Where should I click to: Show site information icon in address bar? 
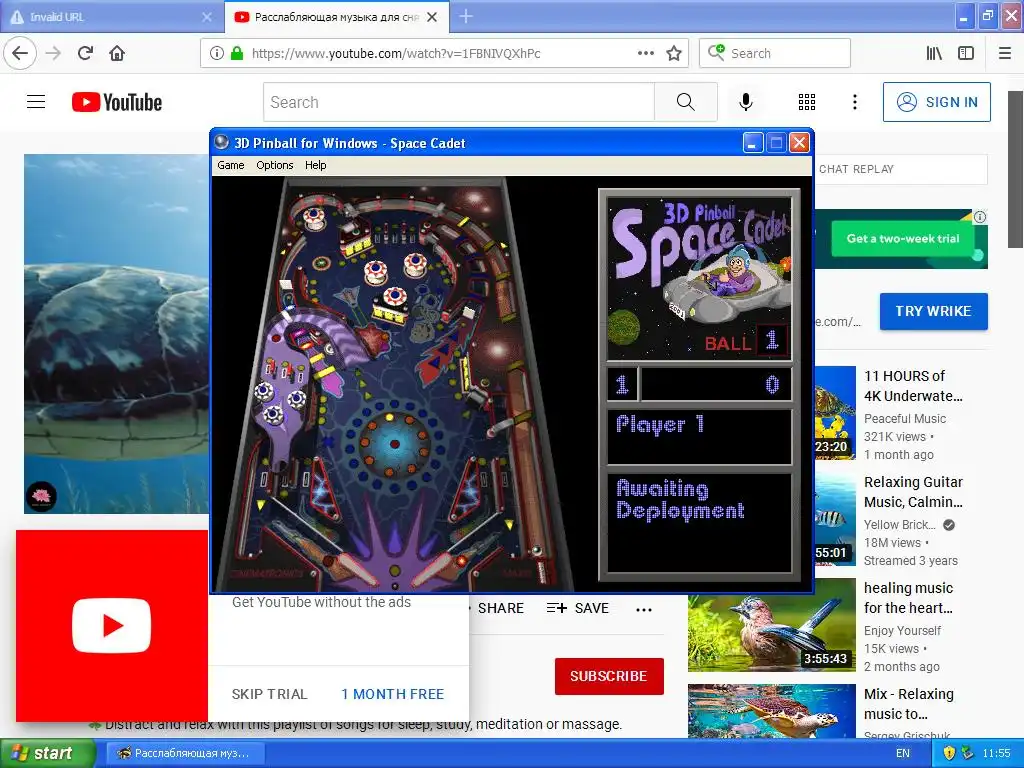point(216,53)
